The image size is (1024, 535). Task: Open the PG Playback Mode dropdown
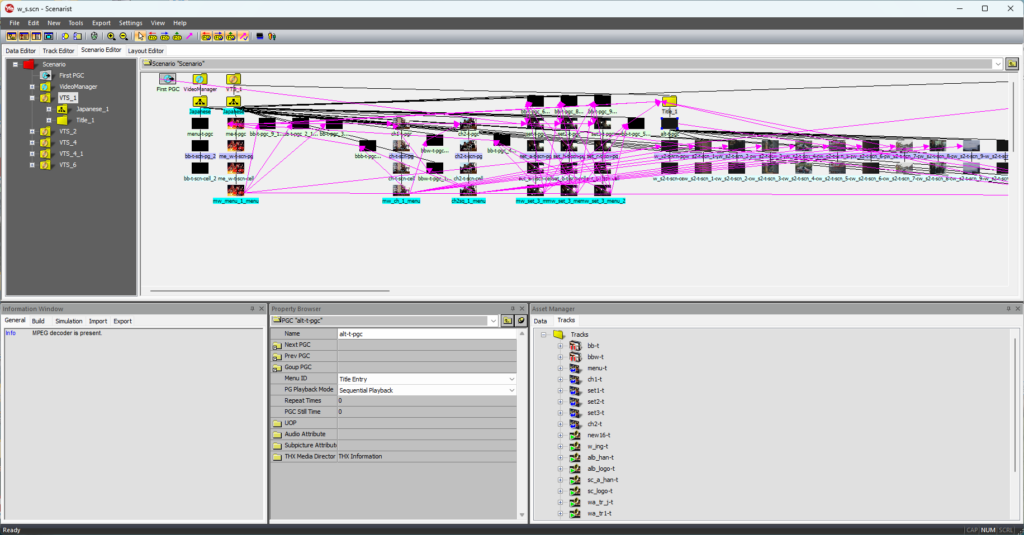click(x=511, y=390)
